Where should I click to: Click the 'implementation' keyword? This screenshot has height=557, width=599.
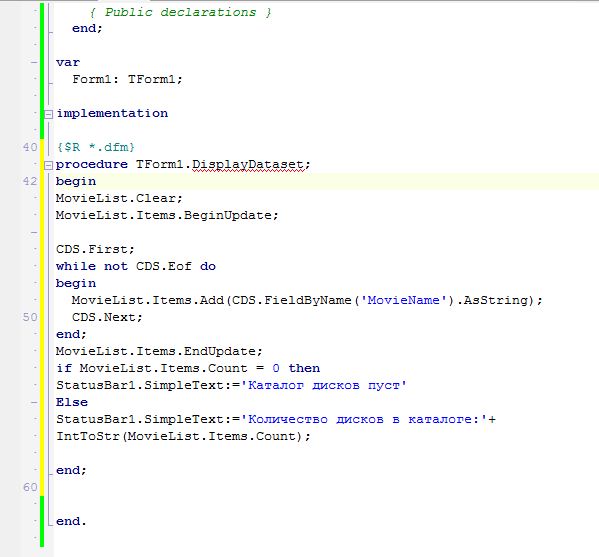tap(112, 113)
